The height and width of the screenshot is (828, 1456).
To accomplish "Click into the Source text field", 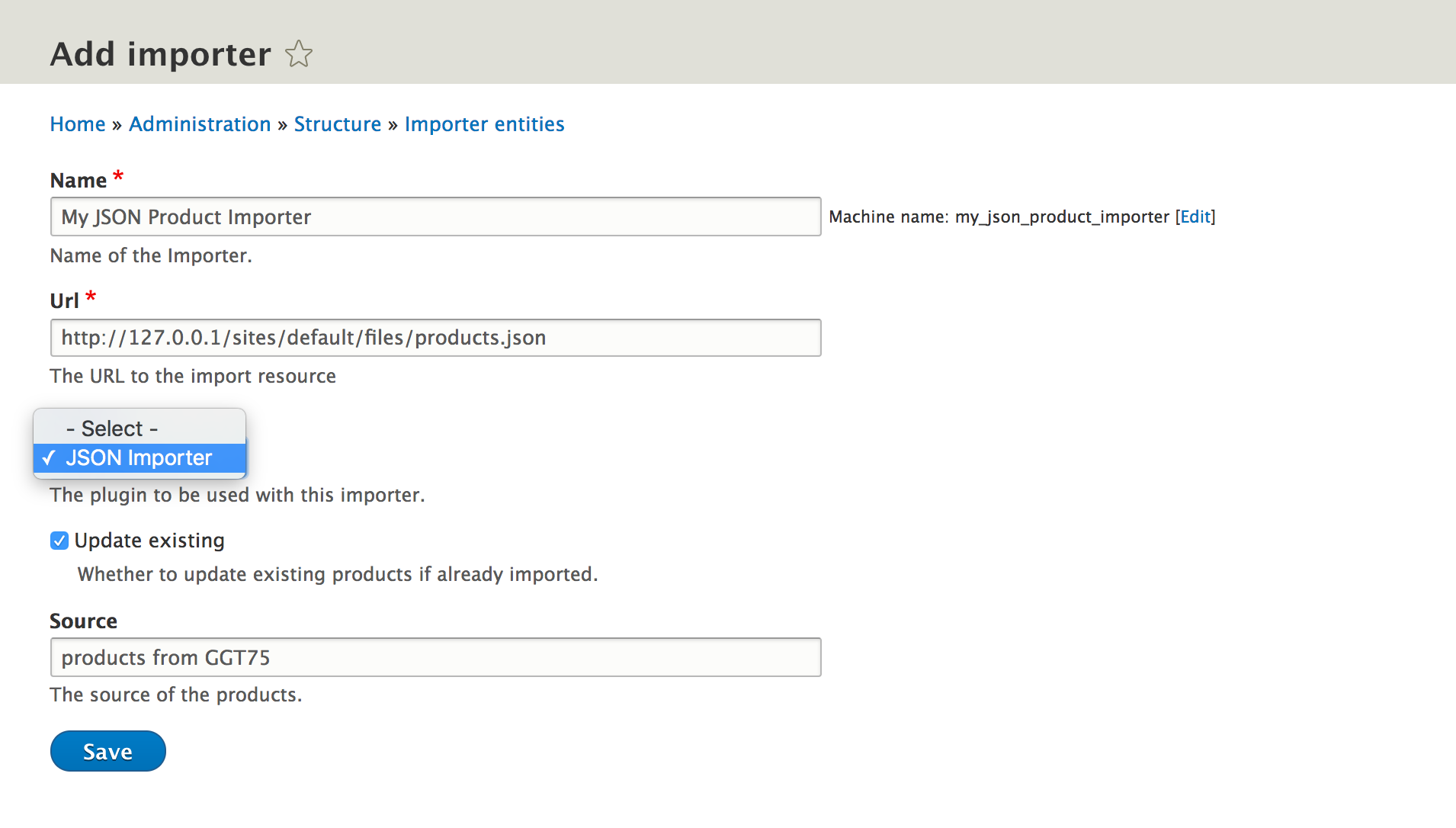I will pos(435,657).
